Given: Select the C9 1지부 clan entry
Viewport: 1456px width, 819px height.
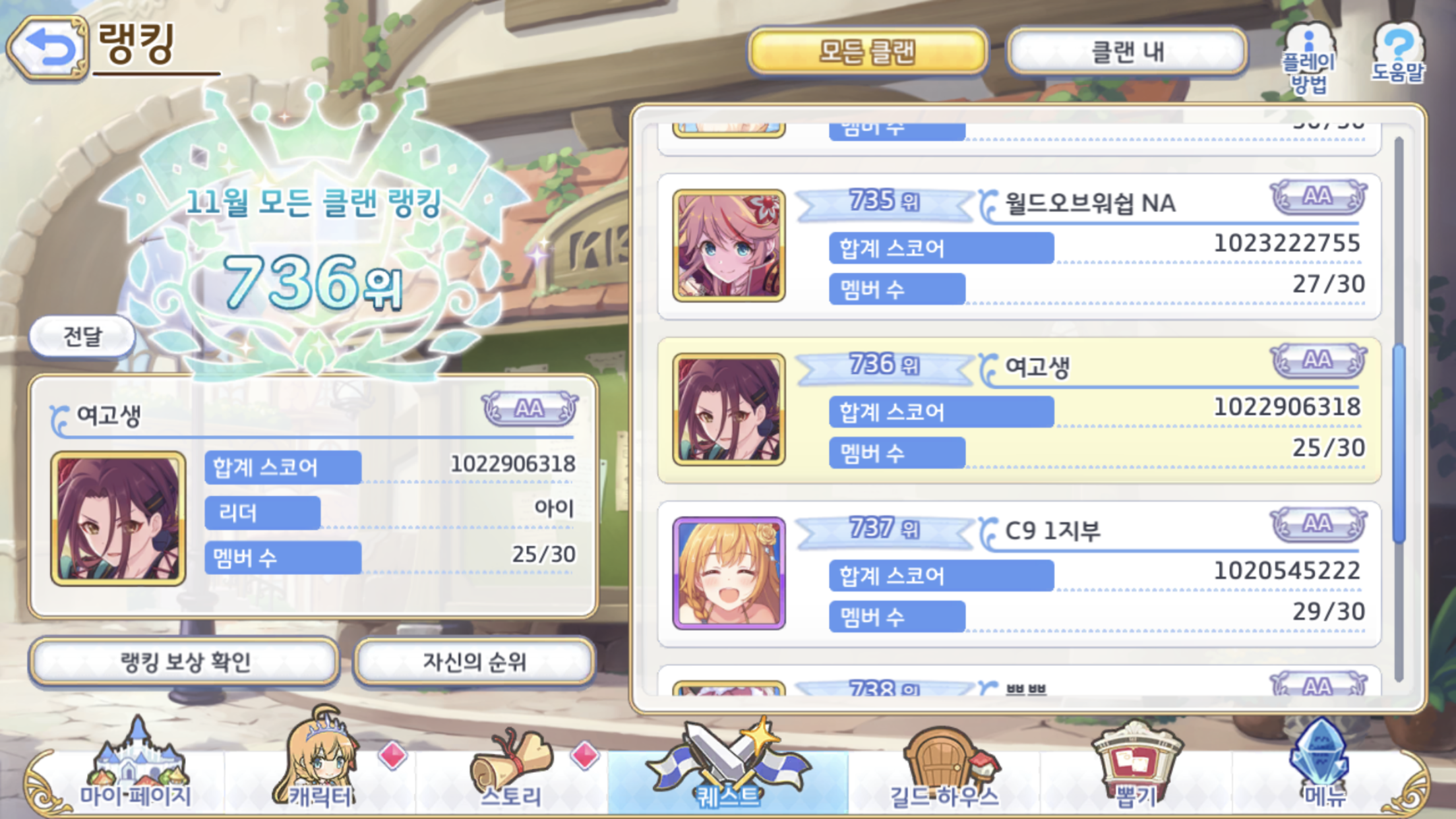Looking at the screenshot, I should tap(1019, 574).
